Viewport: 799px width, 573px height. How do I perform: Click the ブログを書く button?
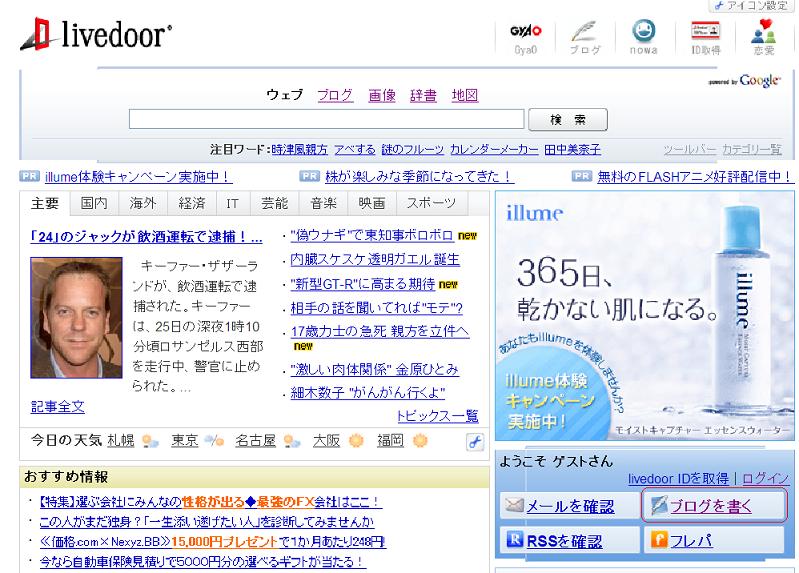[714, 506]
